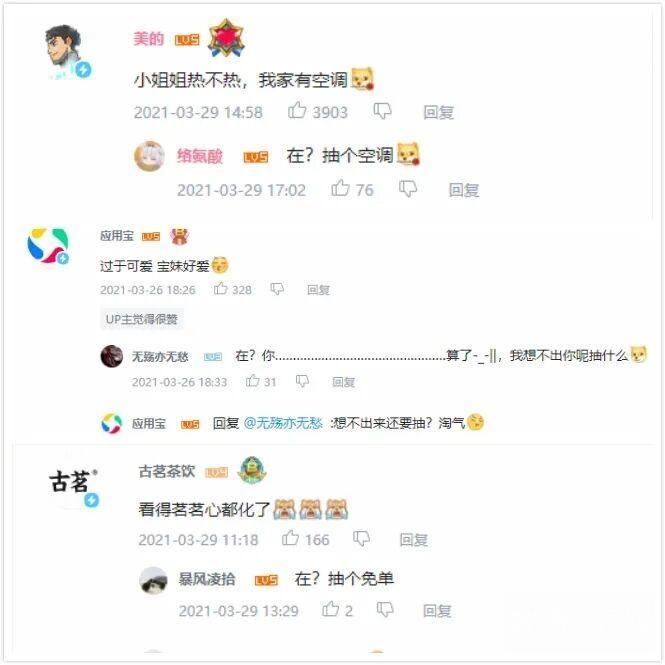The width and height of the screenshot is (665, 665).
Task: Open 暴风凌拾's avatar thumbnail
Action: tap(153, 580)
